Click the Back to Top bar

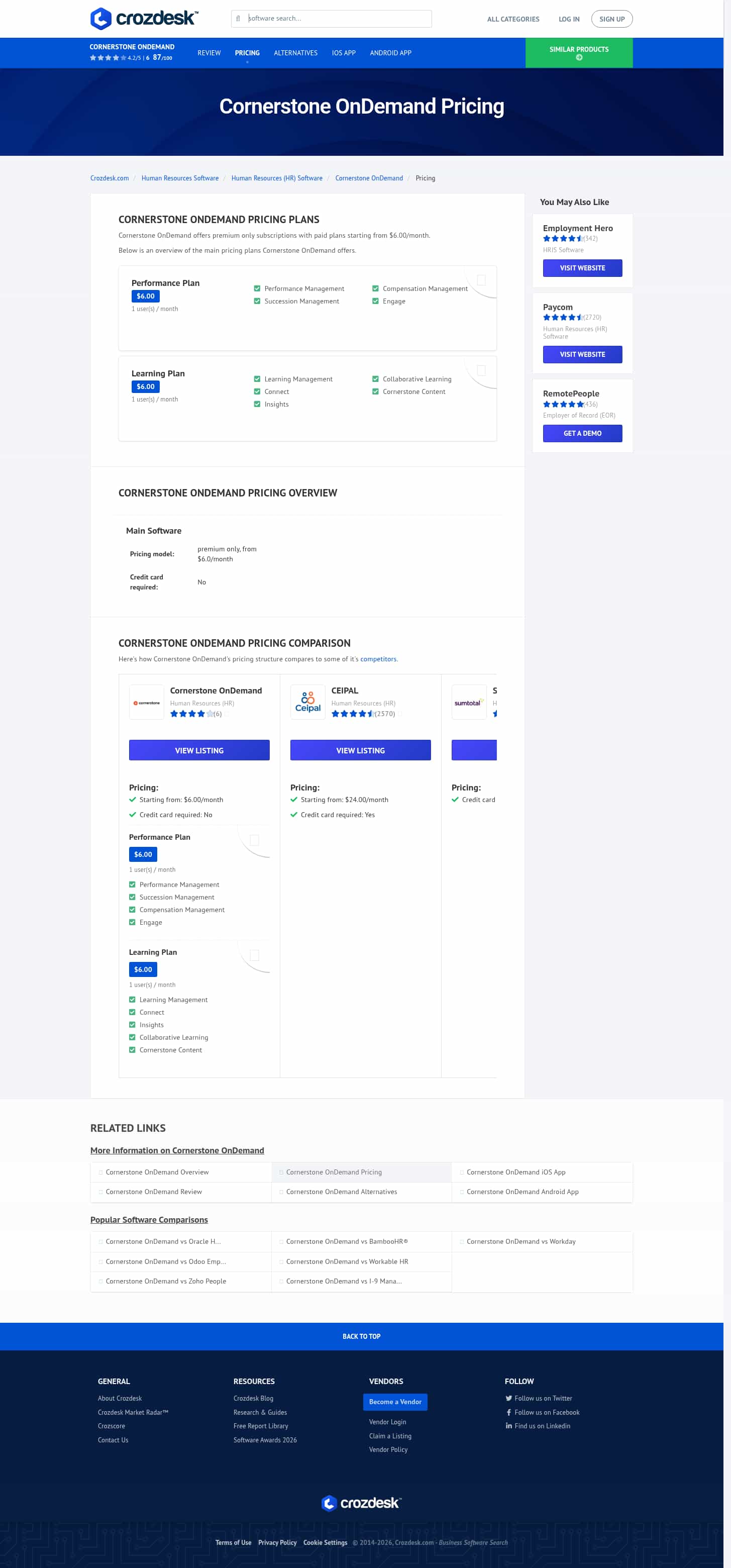[x=362, y=1337]
